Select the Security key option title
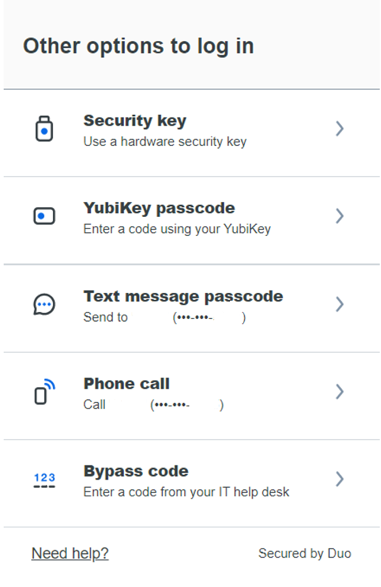381x587 pixels. (x=135, y=121)
